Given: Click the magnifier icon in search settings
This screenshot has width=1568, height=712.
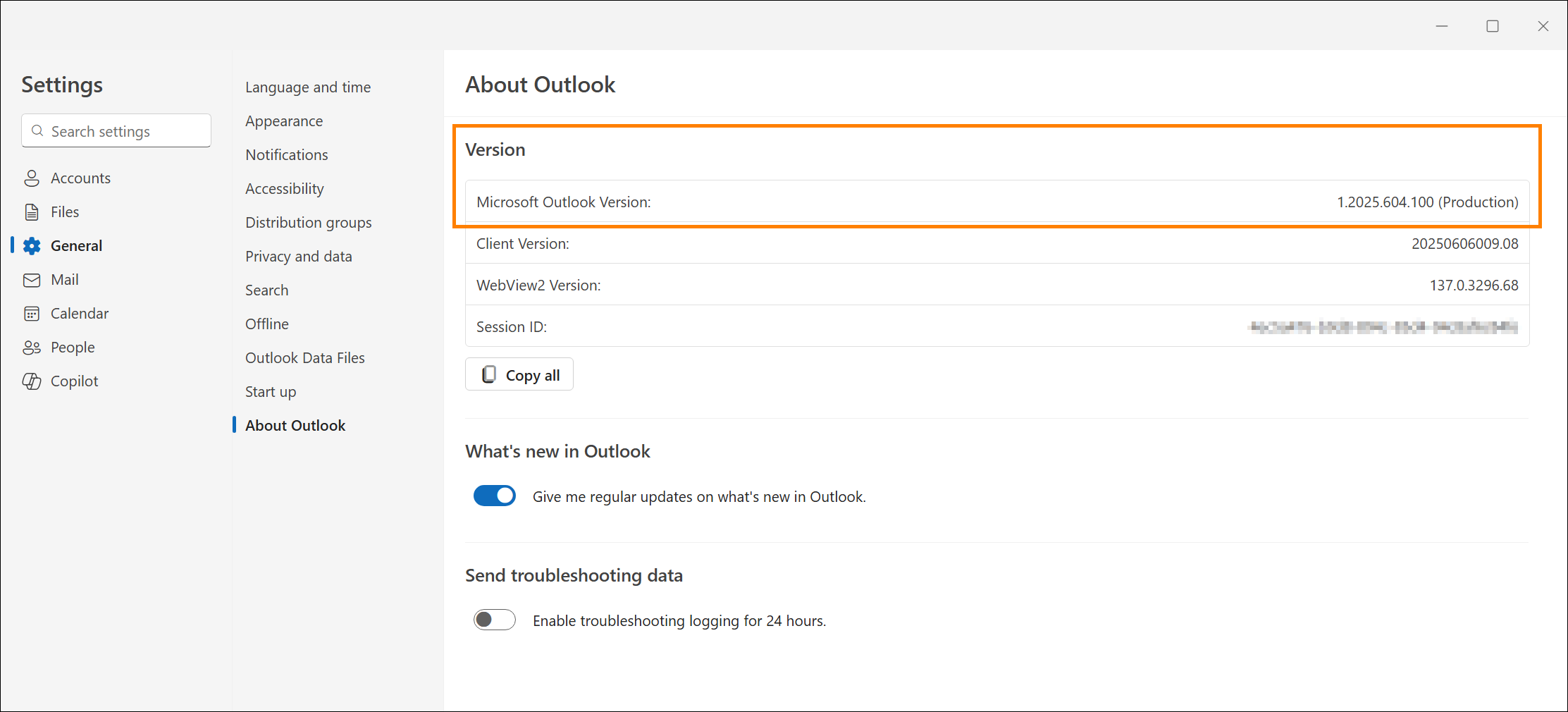Looking at the screenshot, I should (38, 131).
